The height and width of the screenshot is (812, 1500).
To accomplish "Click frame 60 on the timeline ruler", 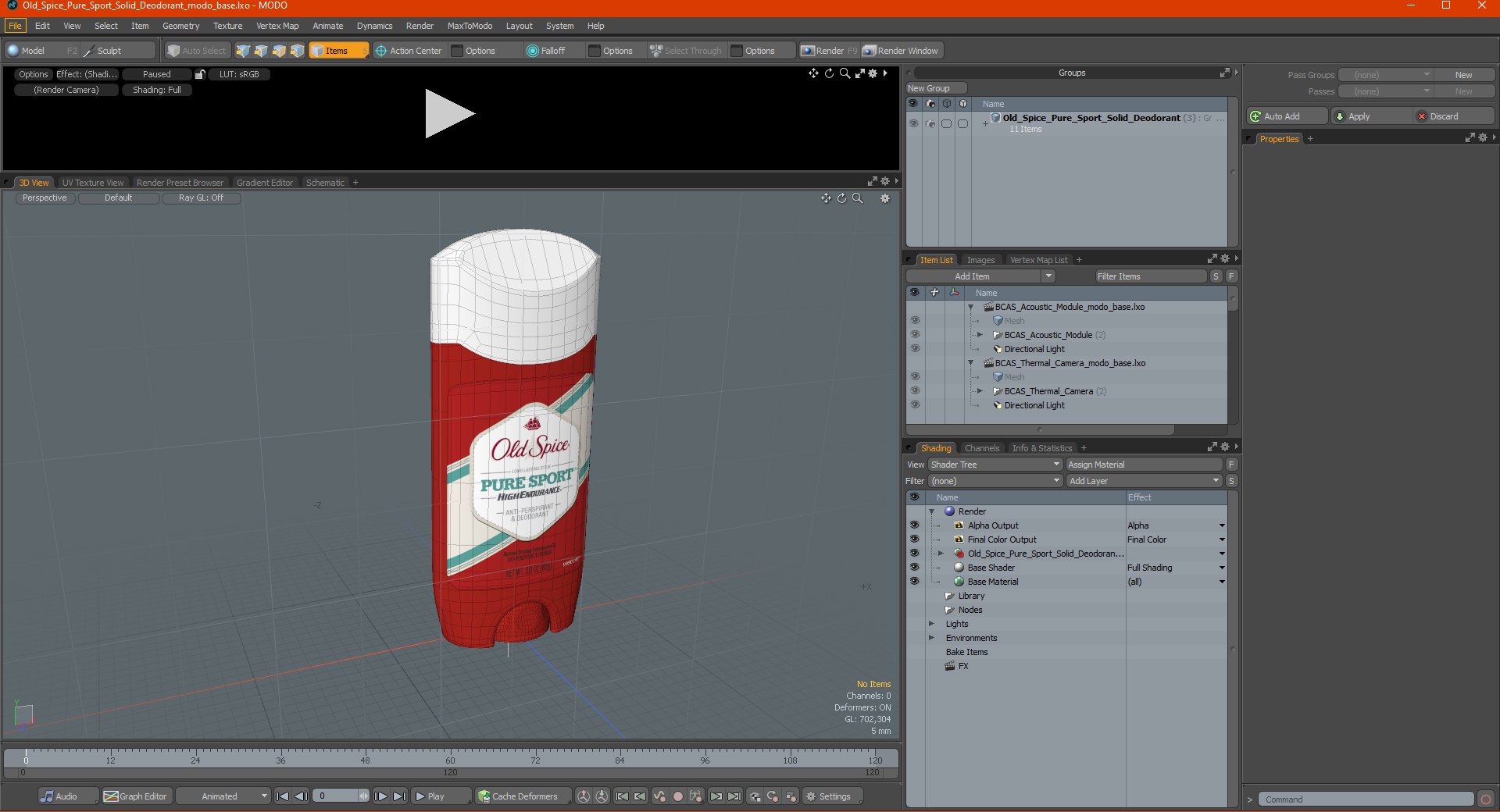I will click(x=450, y=760).
